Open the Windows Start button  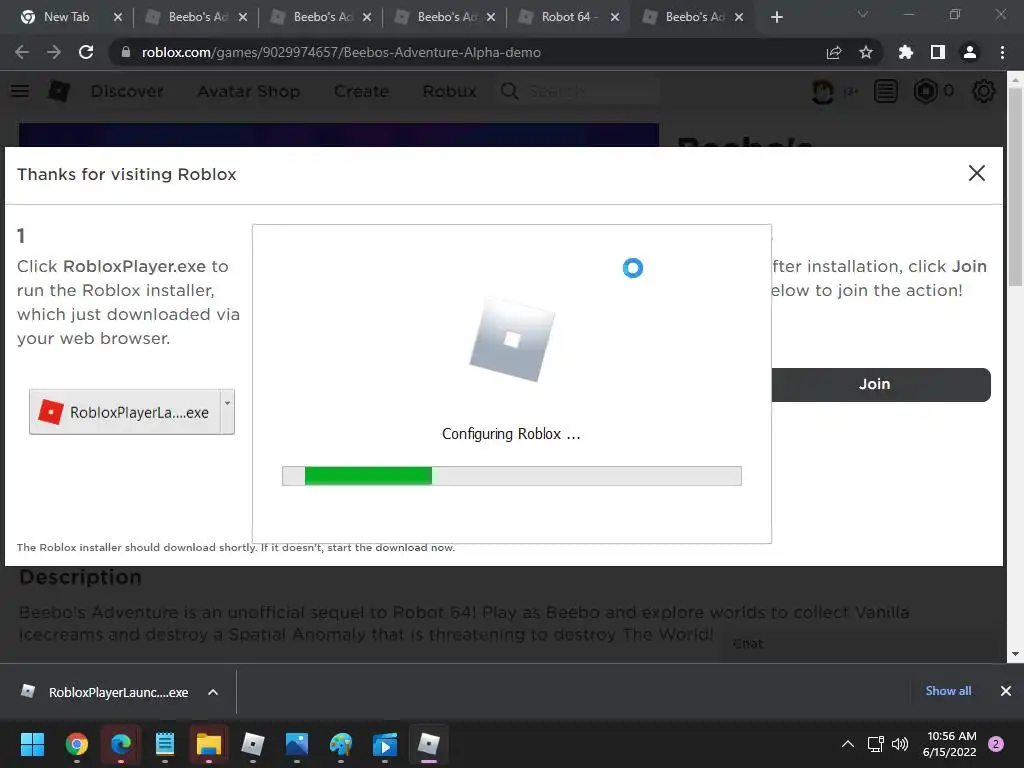tap(32, 744)
